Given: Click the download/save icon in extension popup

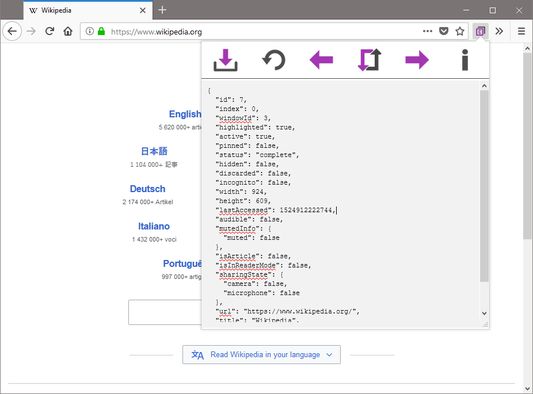Looking at the screenshot, I should [225, 60].
